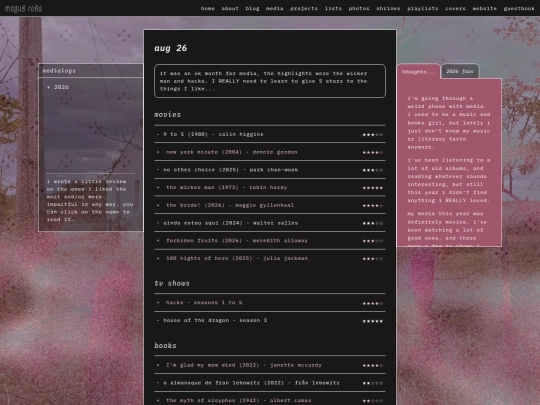The image size is (540, 405).
Task: Expand the new york minute (2004) review
Action: (x=227, y=152)
